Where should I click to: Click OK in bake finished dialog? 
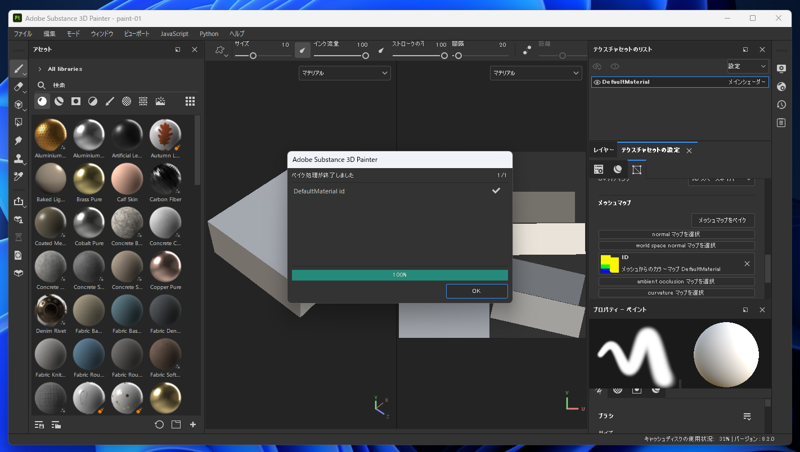pos(477,291)
